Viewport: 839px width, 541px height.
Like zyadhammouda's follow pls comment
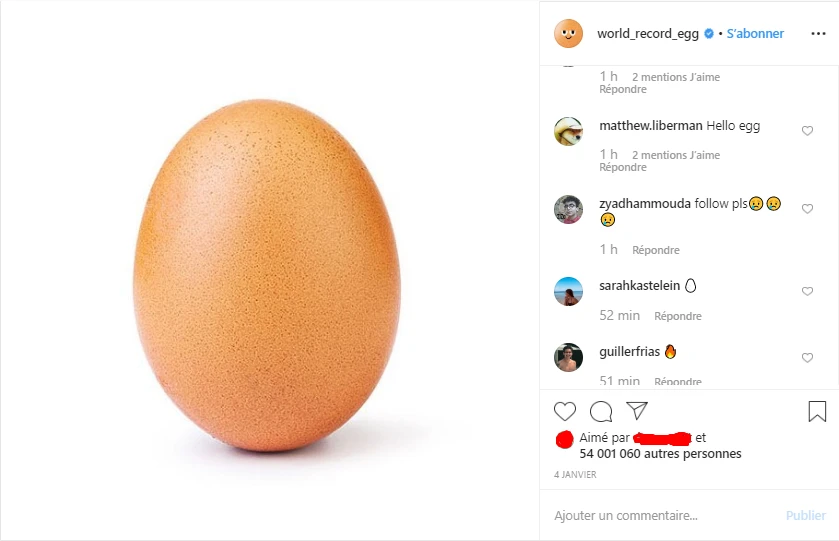point(807,209)
